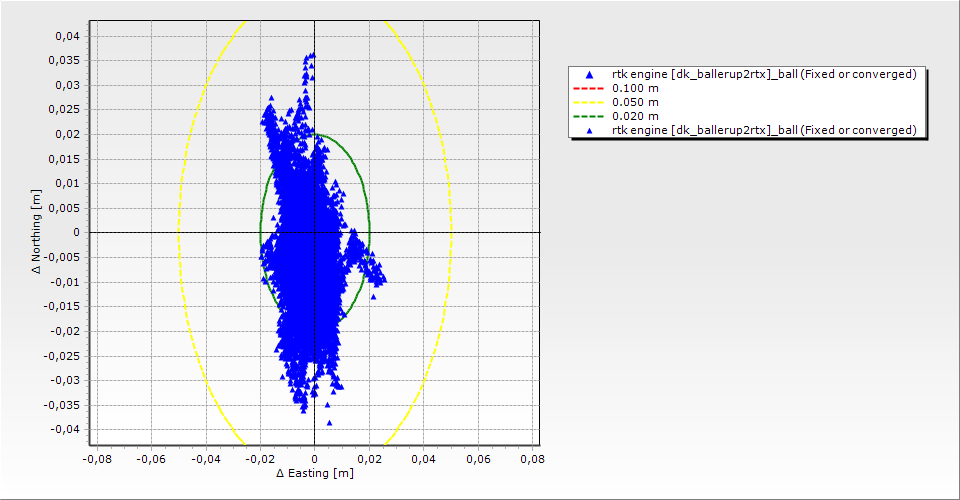Screen dimensions: 960x500
Task: Click the Δ Easting [m] axis title
Action: coord(315,473)
